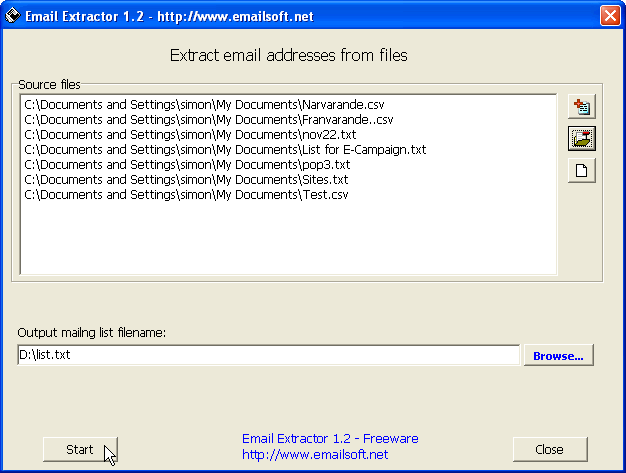Start the email extraction

click(x=80, y=449)
